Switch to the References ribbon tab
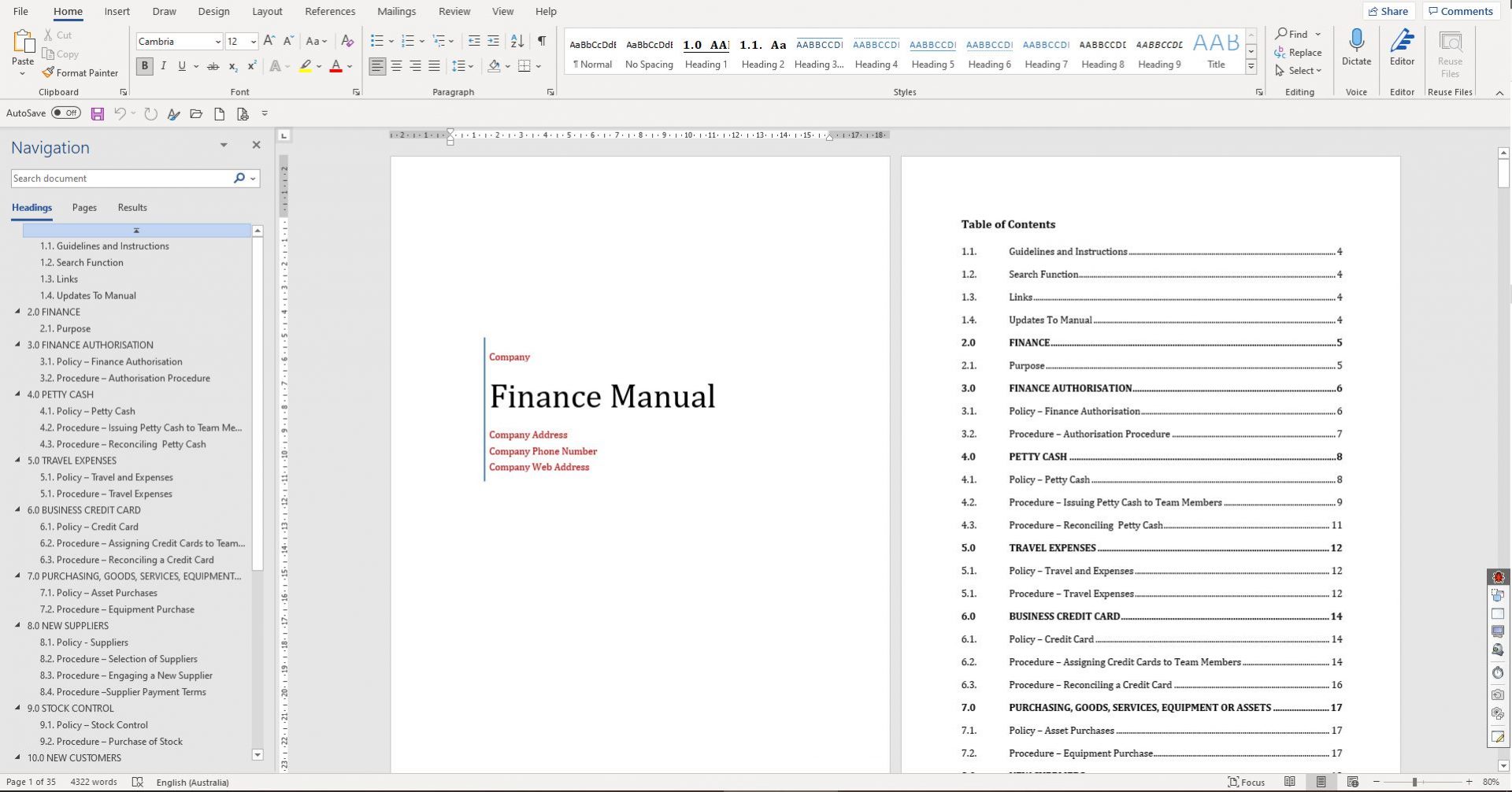 click(x=330, y=11)
